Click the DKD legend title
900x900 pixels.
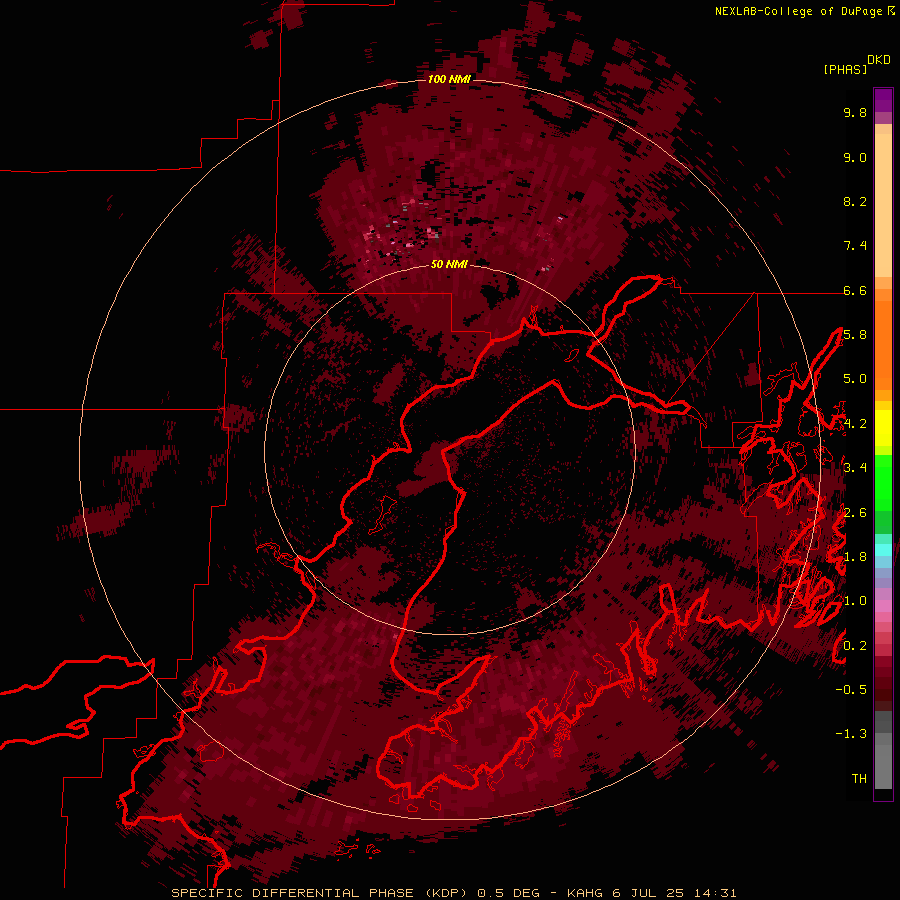point(879,60)
